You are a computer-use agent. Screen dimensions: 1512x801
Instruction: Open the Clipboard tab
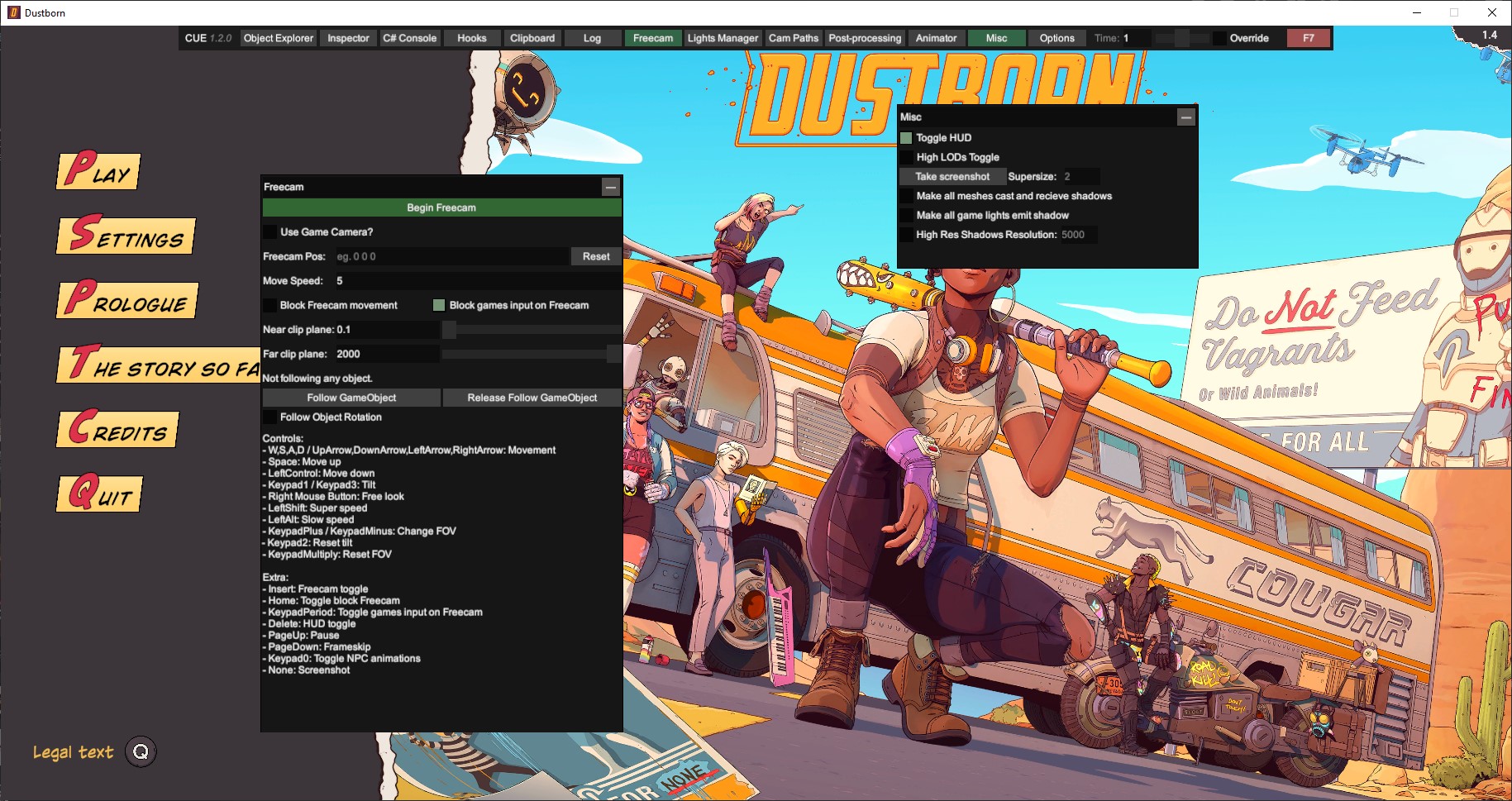532,38
